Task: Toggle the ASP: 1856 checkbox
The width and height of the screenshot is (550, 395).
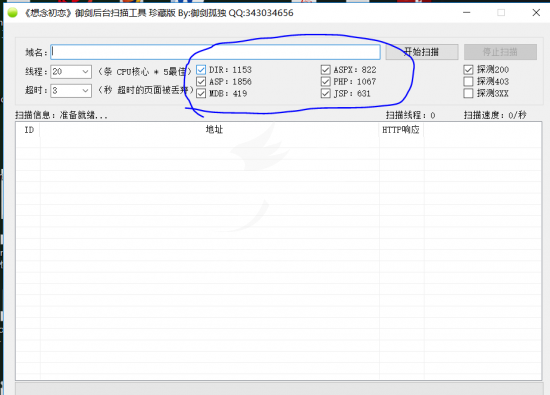Action: 201,82
